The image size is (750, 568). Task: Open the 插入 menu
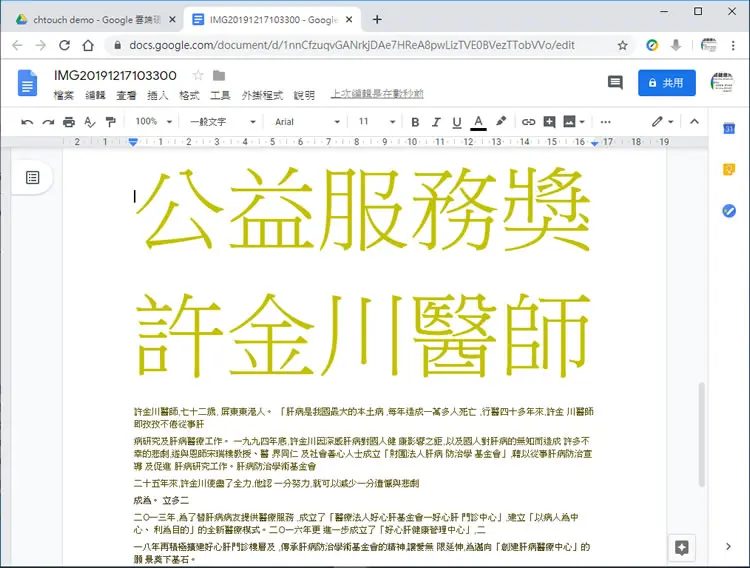157,95
